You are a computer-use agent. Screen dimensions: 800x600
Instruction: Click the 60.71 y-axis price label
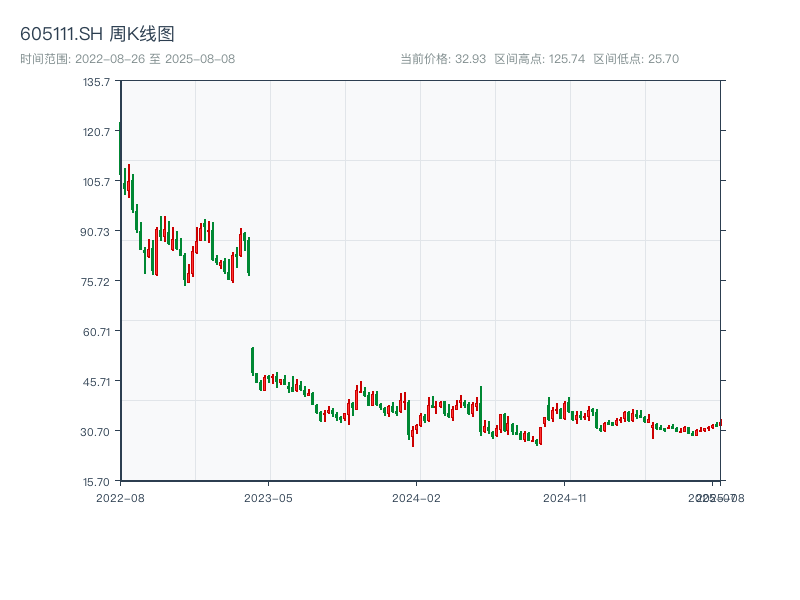(96, 331)
